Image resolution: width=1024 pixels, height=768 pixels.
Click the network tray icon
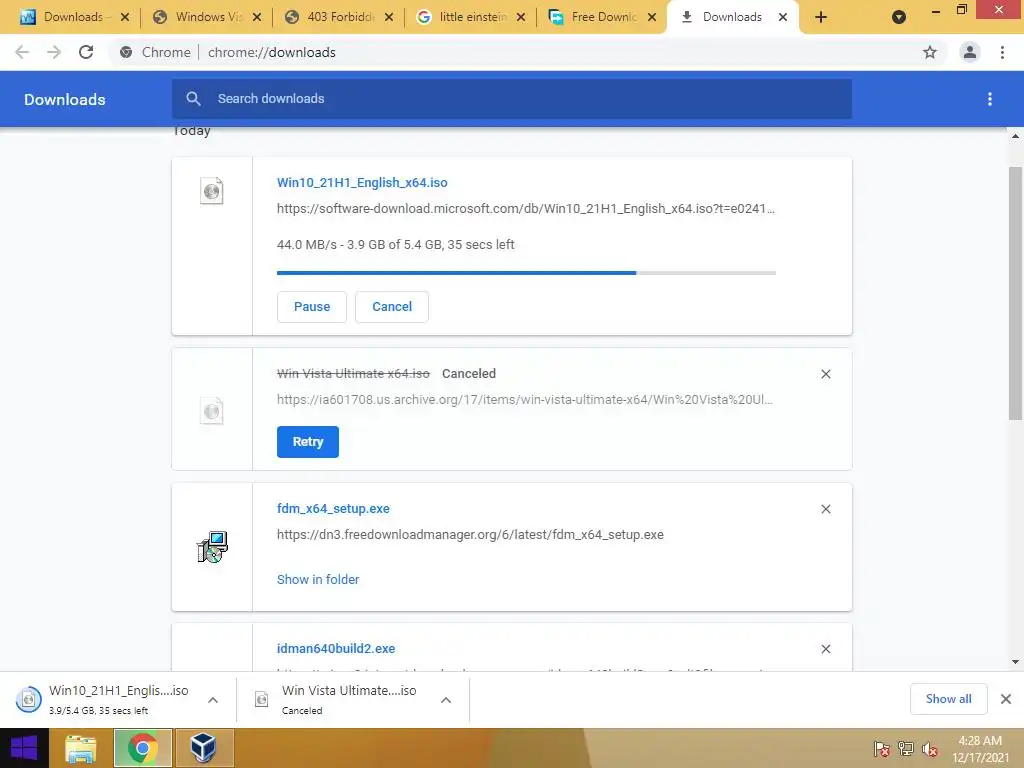point(906,748)
